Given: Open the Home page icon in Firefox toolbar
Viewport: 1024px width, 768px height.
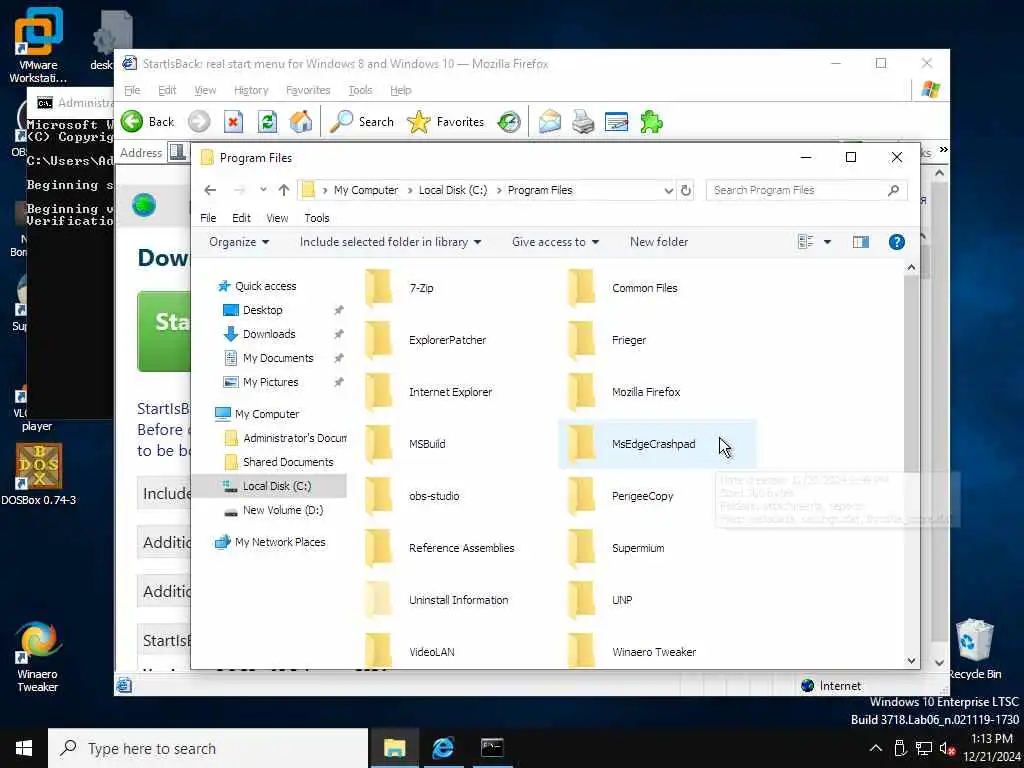Looking at the screenshot, I should point(300,121).
